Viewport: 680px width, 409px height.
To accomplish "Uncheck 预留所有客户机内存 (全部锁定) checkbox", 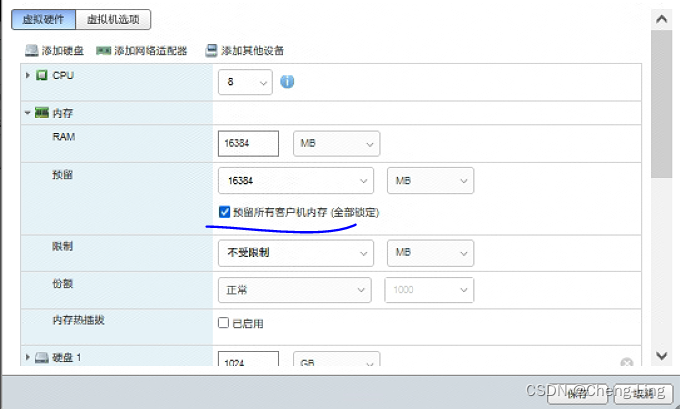I will [x=224, y=212].
